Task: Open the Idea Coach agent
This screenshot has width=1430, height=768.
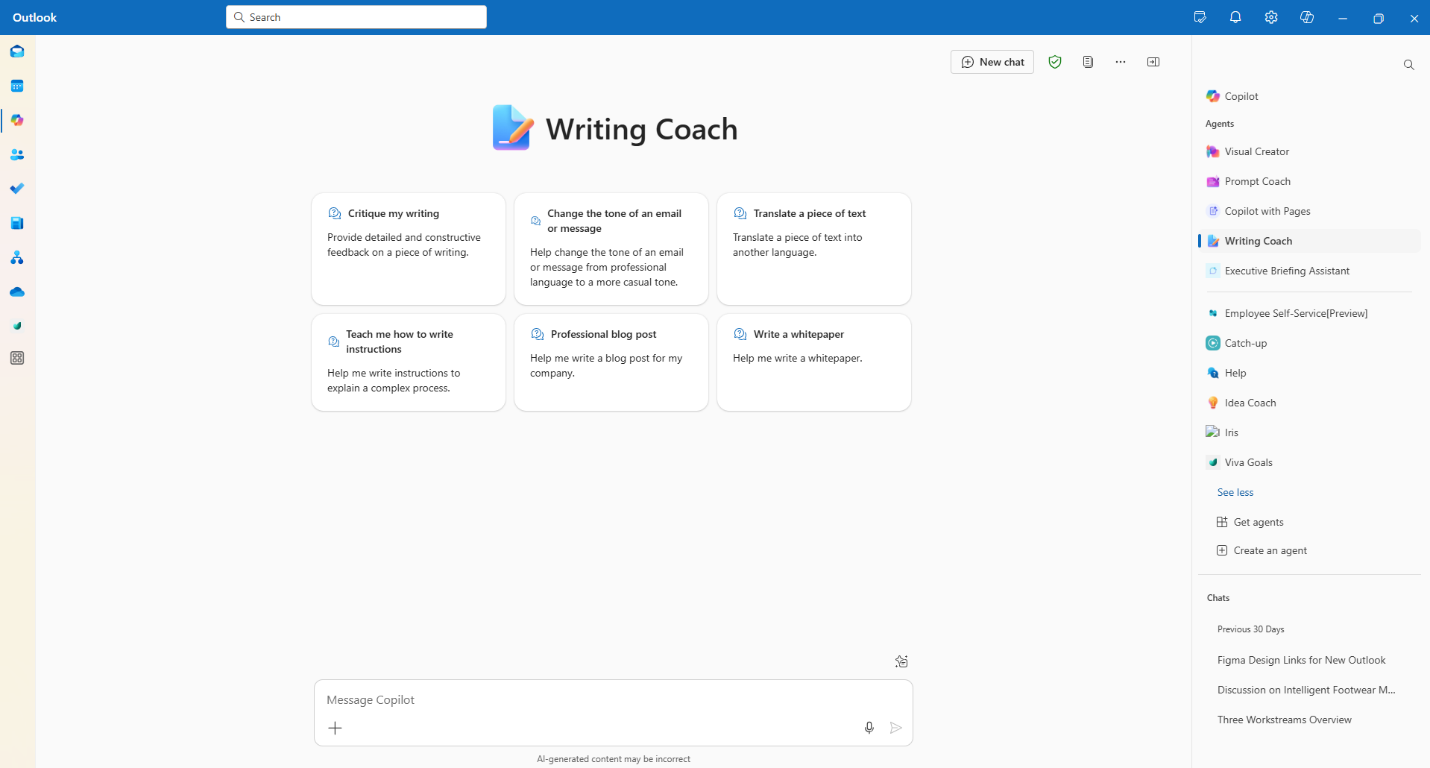Action: point(1309,403)
